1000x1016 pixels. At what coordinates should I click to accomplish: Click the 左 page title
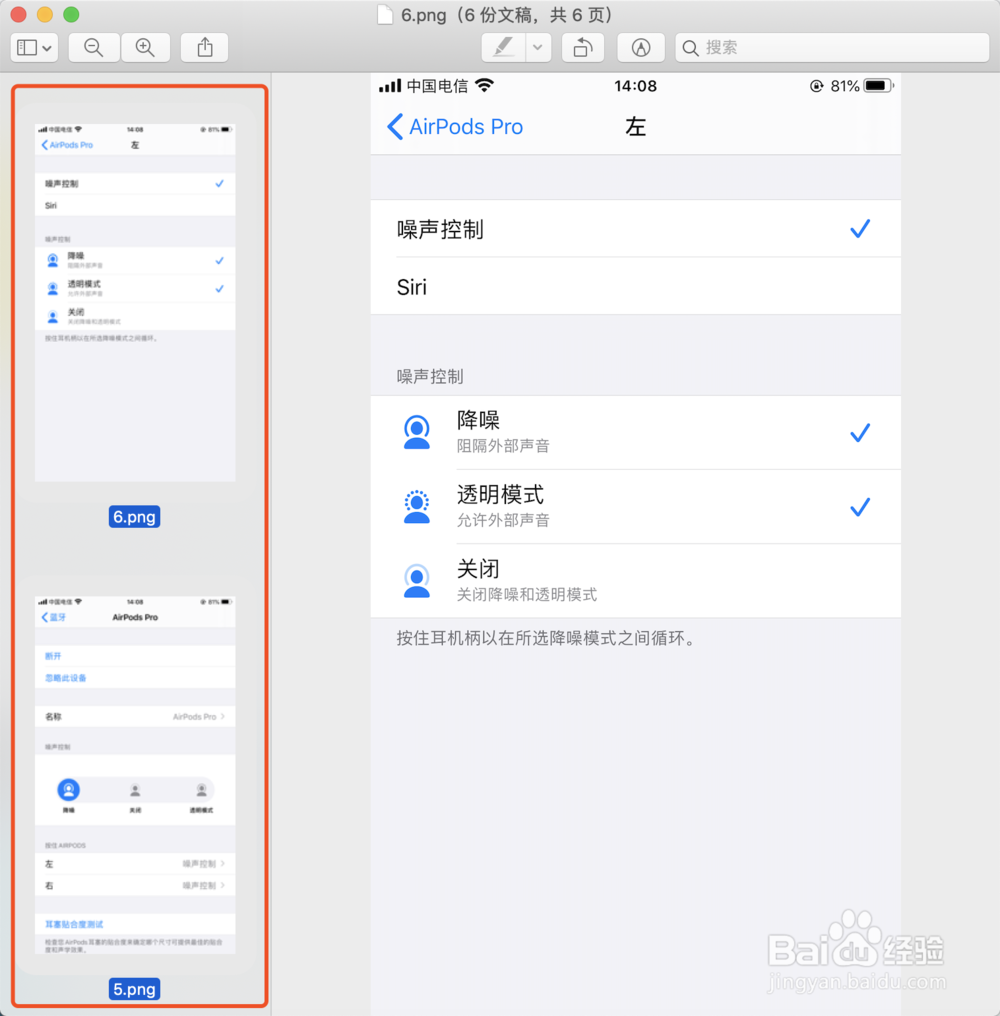point(635,126)
